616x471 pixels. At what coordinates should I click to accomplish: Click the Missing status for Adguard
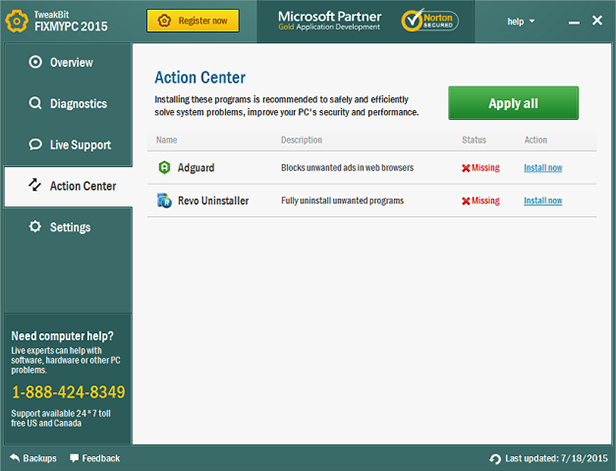click(480, 168)
